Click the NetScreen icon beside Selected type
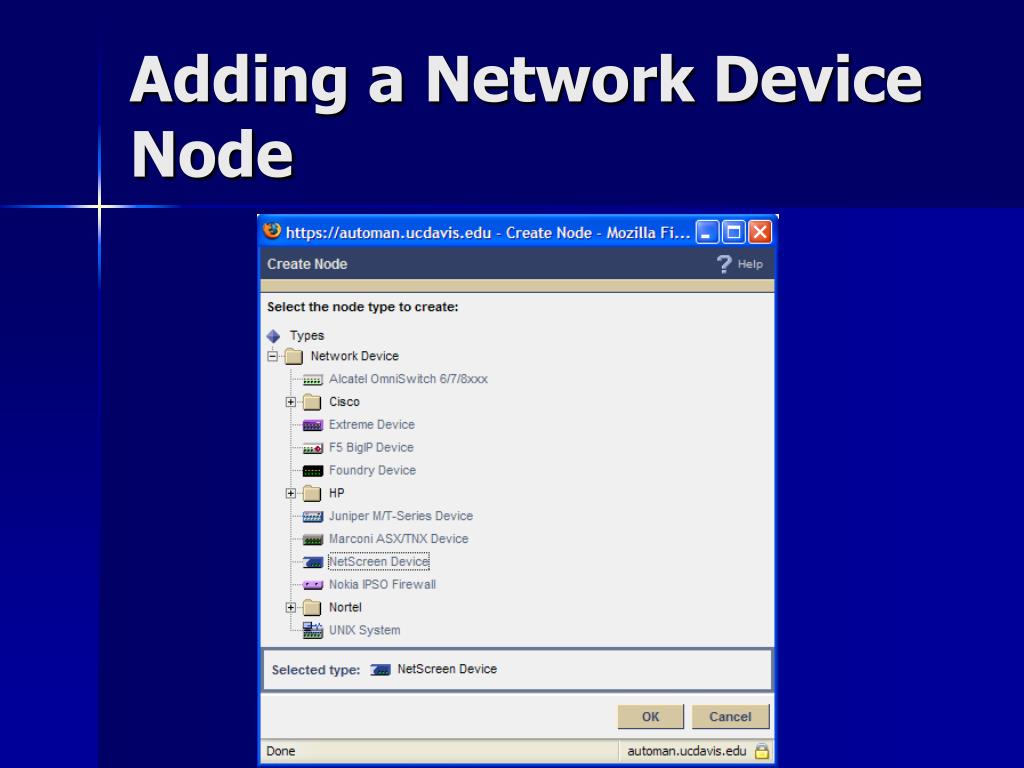Viewport: 1024px width, 768px height. pyautogui.click(x=380, y=670)
